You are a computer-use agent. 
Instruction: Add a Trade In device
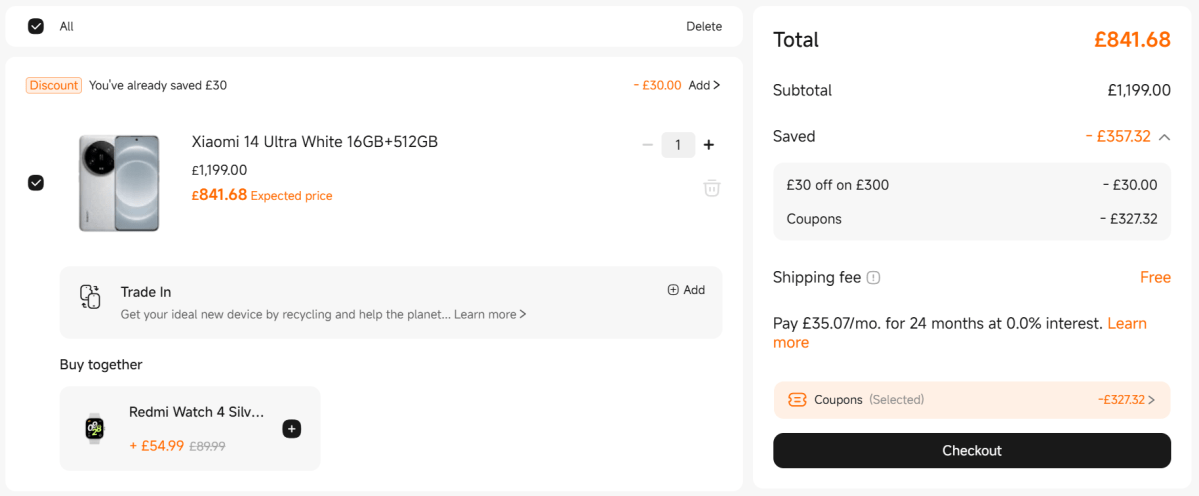click(686, 290)
